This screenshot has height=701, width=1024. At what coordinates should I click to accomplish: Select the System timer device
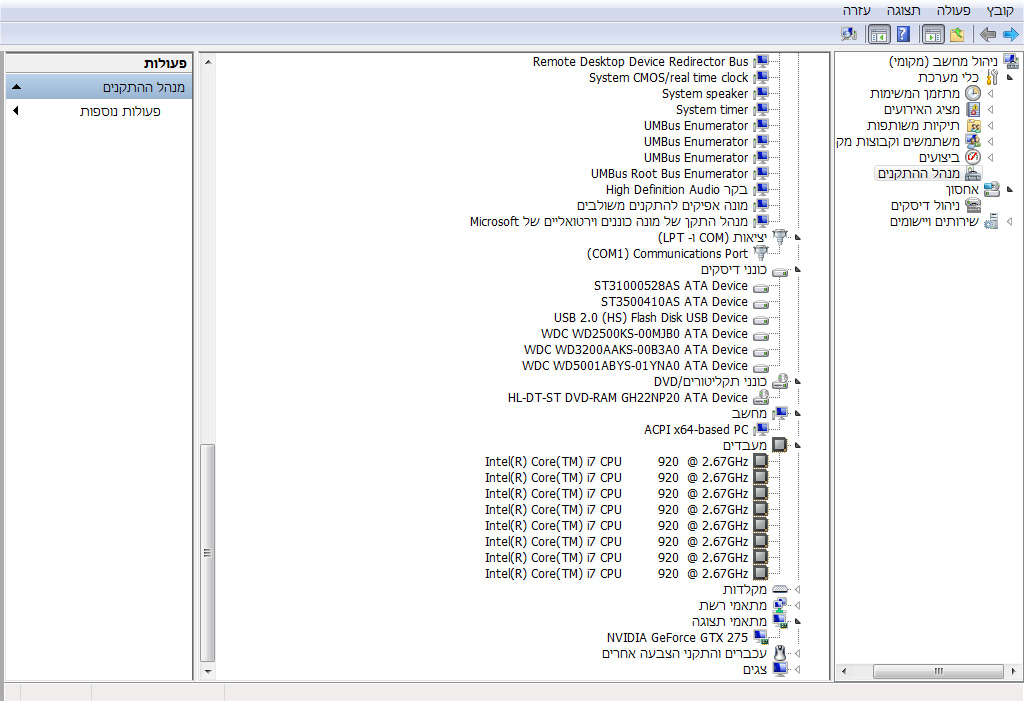tap(712, 110)
